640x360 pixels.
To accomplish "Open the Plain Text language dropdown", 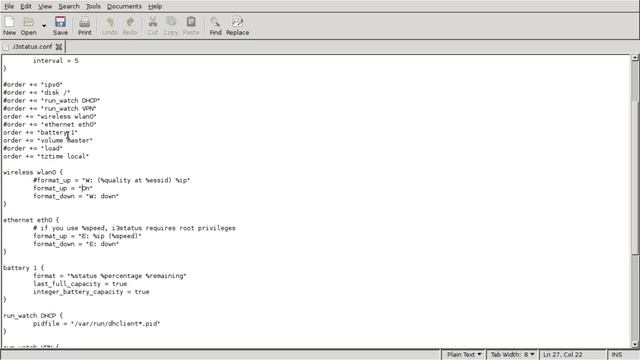I will pos(464,354).
